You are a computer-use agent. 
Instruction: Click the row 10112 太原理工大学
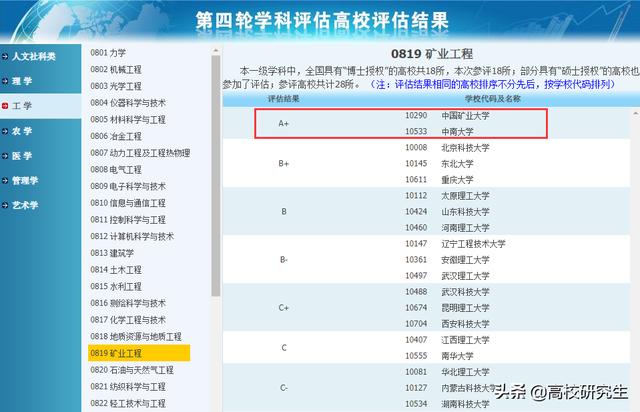pos(447,196)
